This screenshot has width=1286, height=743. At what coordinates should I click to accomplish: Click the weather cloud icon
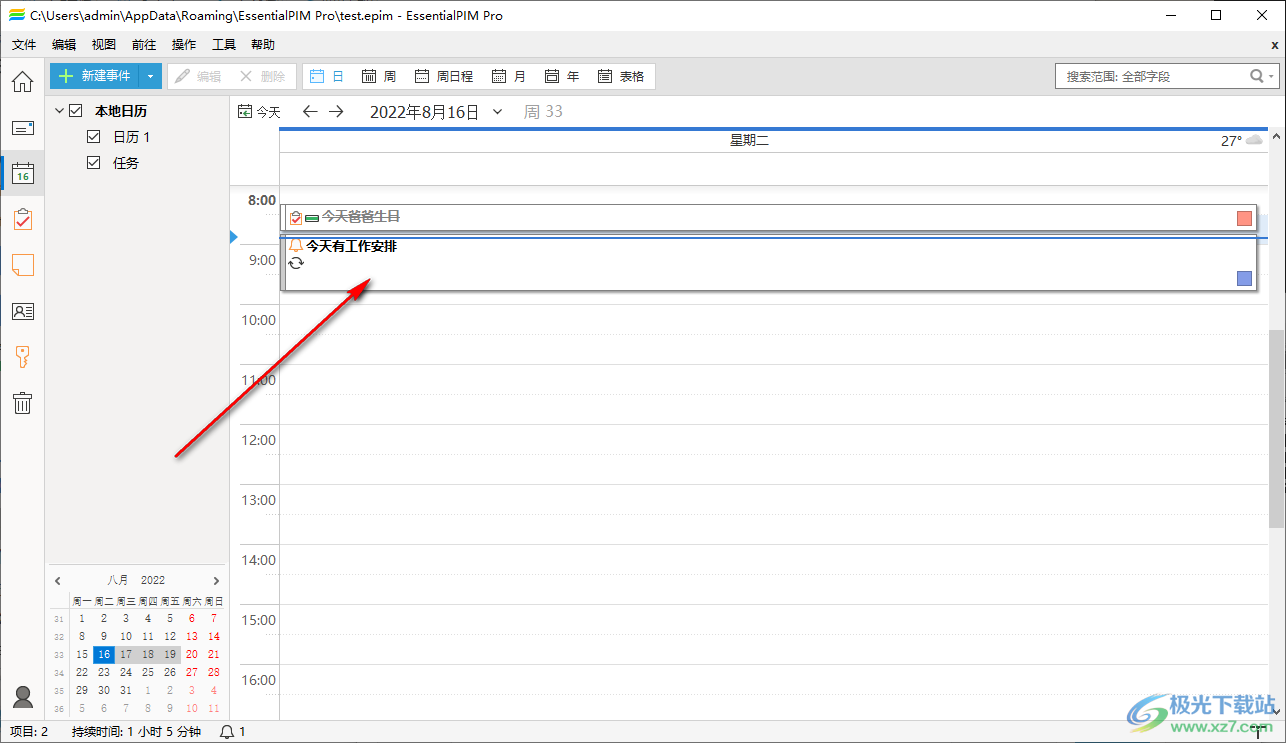(x=1254, y=141)
